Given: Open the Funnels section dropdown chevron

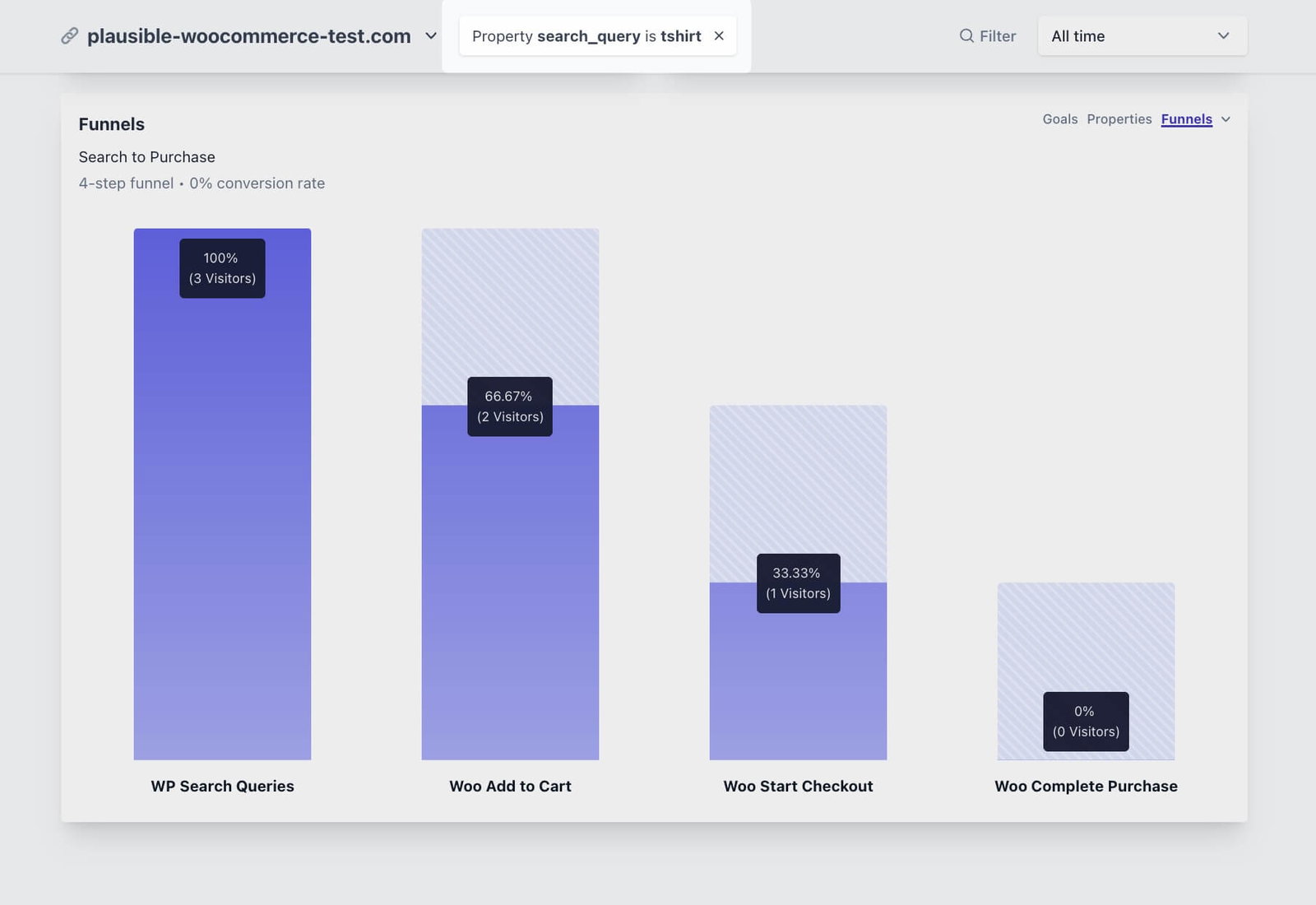Looking at the screenshot, I should click(x=1226, y=119).
